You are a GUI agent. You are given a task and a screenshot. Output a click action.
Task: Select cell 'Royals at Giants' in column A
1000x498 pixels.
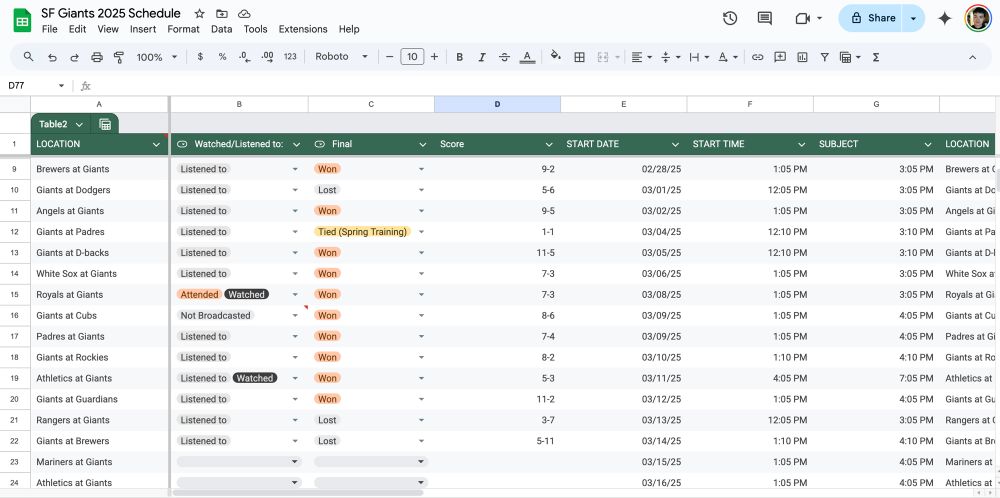[99, 295]
